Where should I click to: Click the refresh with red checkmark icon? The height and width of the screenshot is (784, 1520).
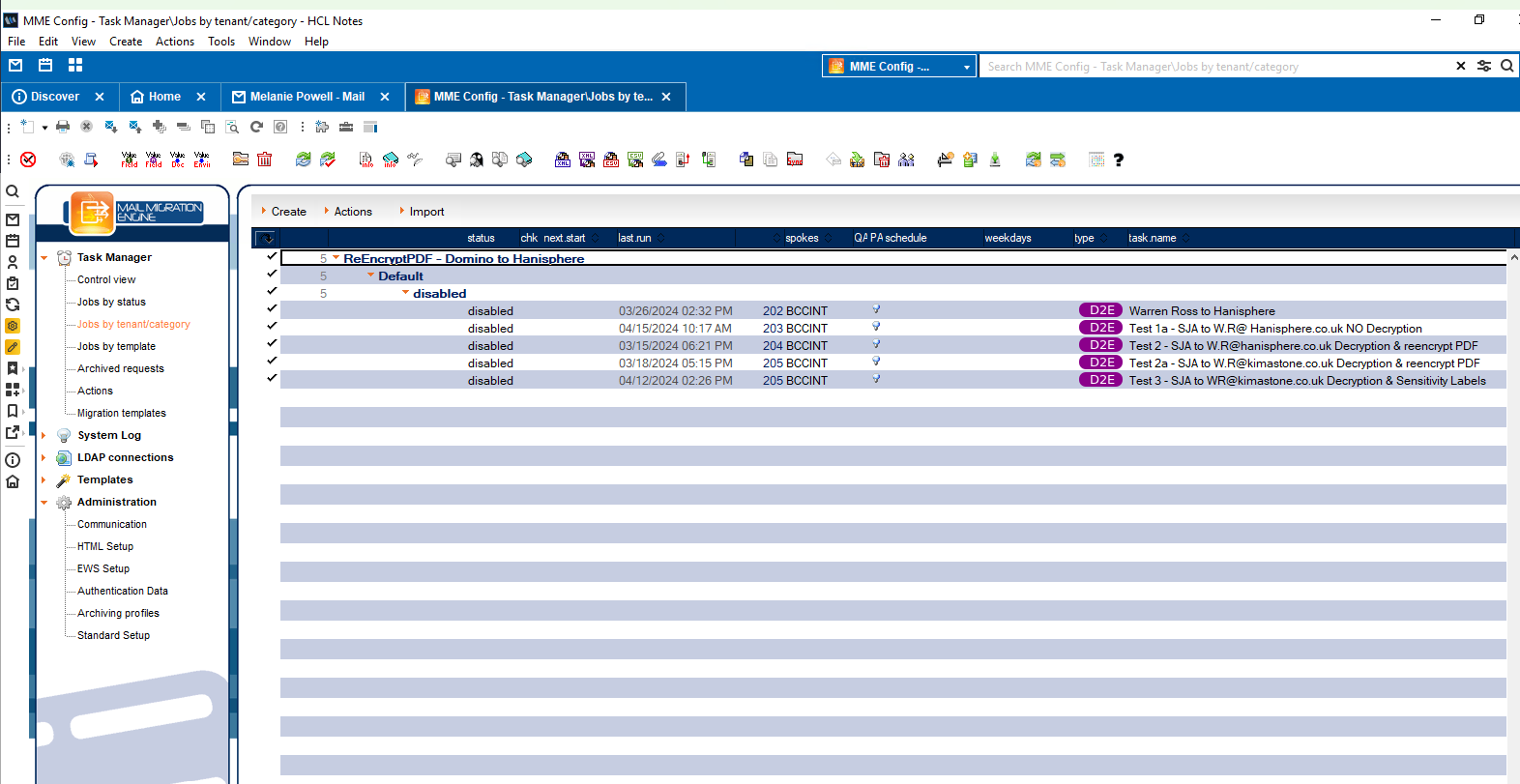tap(328, 160)
